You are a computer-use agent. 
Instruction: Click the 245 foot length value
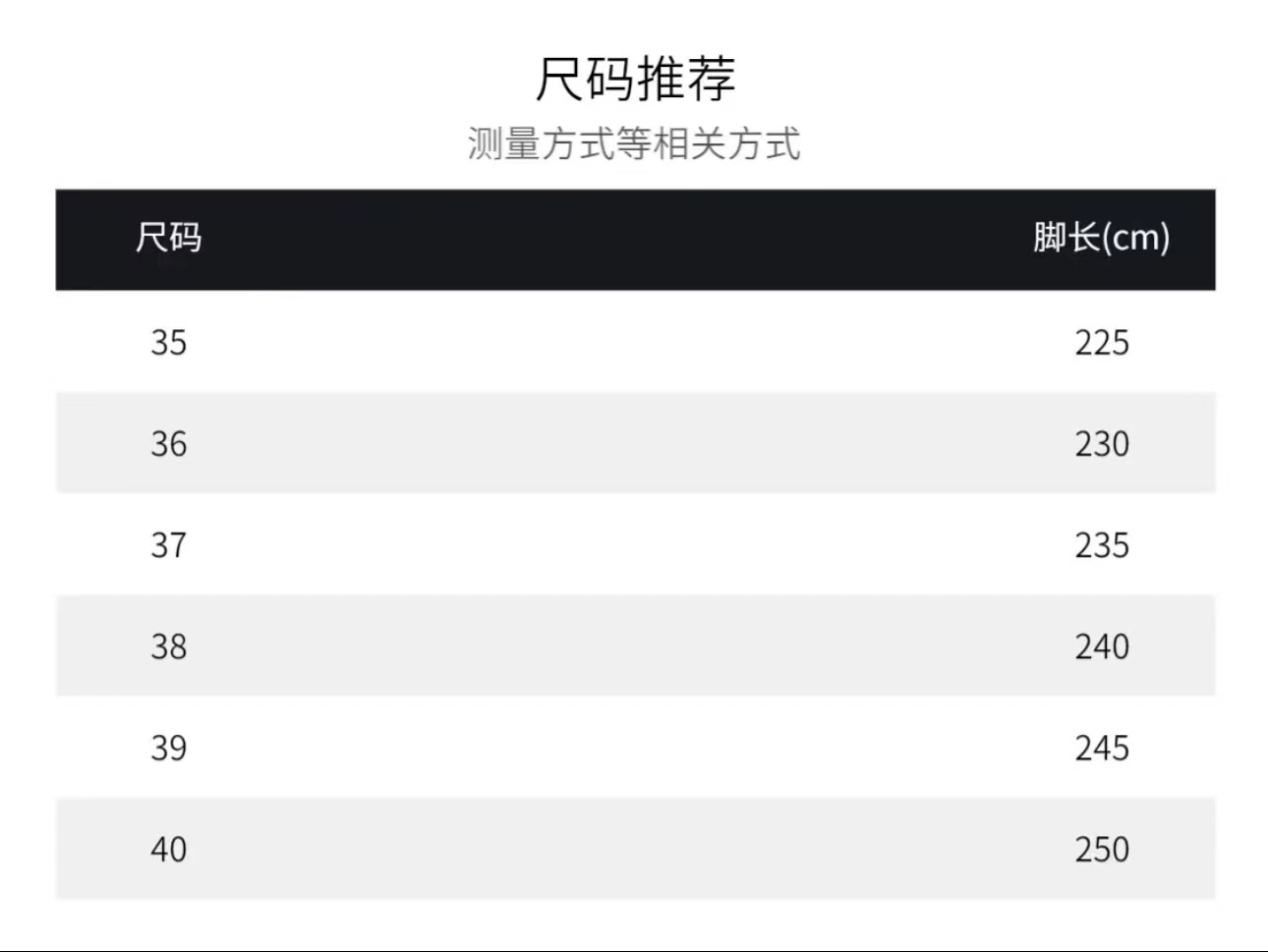coord(1101,748)
